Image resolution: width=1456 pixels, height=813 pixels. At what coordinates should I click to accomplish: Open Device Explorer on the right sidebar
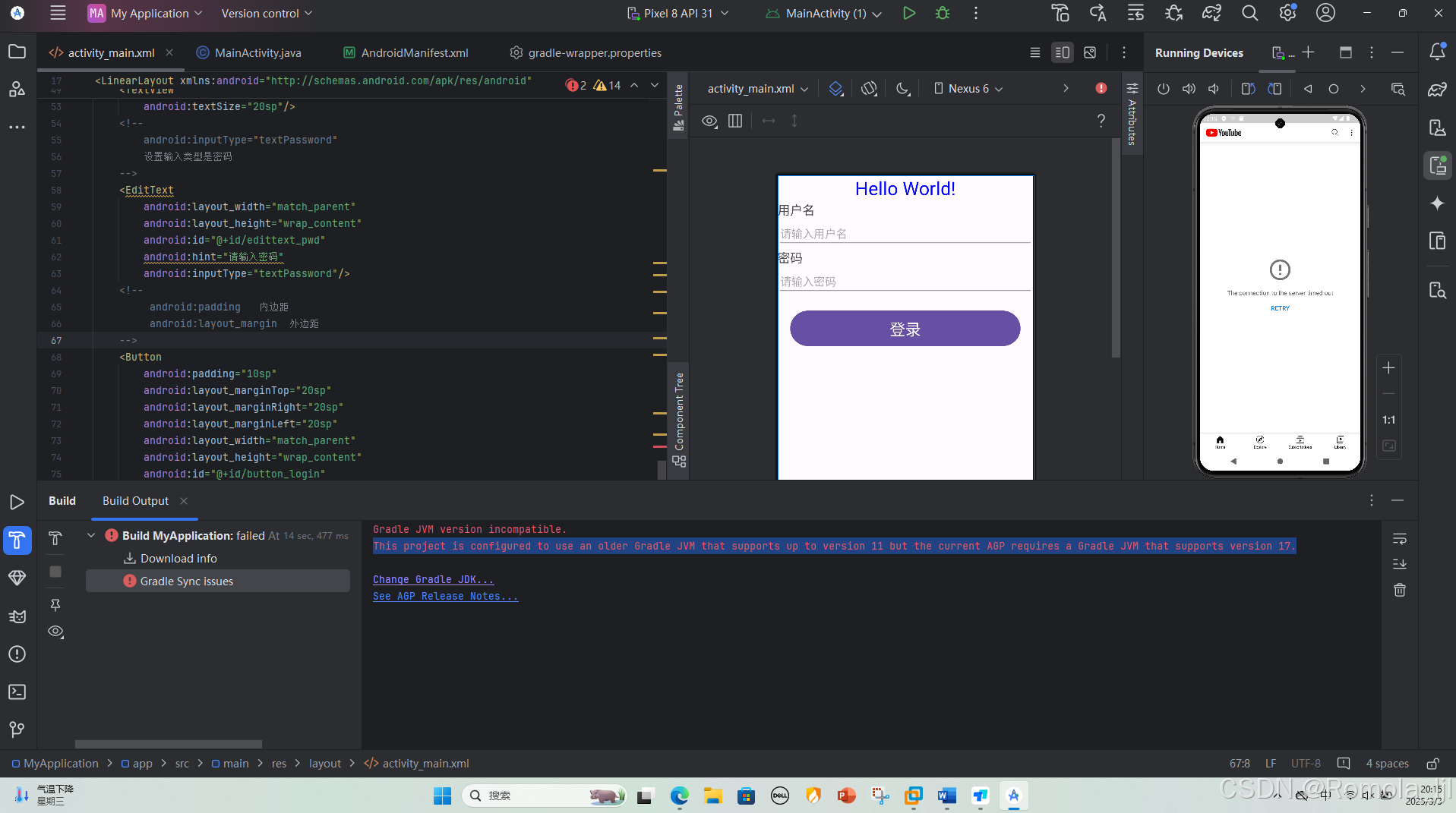point(1438,290)
